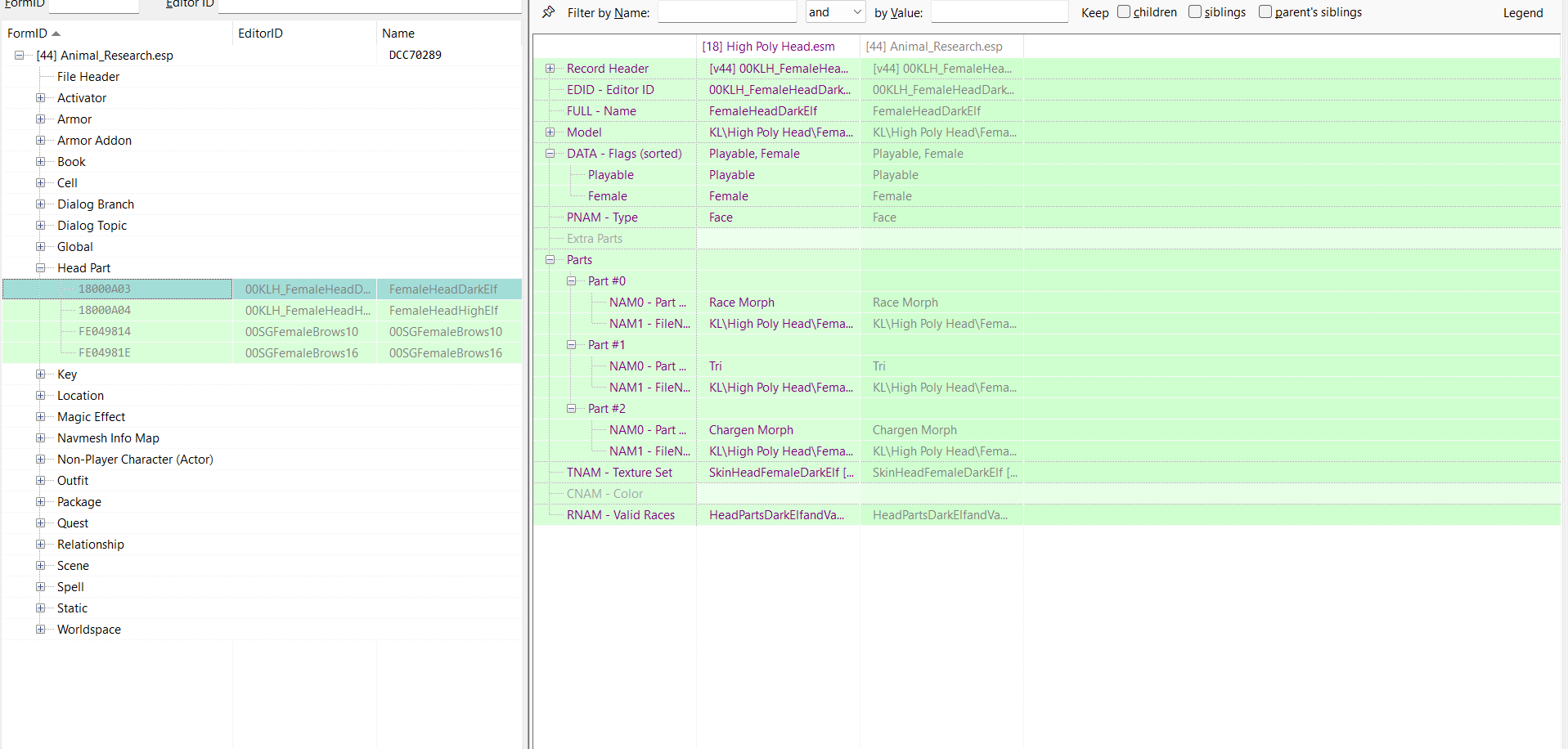Enable the Keep children checkbox
Image resolution: width=1568 pixels, height=749 pixels.
1124,11
